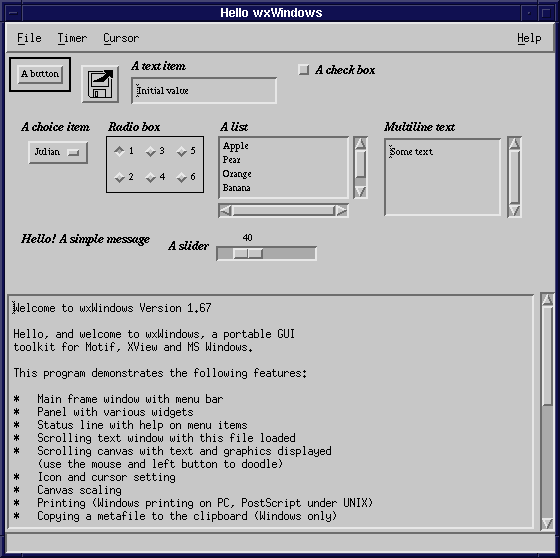560x558 pixels.
Task: Click Multiline text scroll down arrow
Action: (x=514, y=210)
